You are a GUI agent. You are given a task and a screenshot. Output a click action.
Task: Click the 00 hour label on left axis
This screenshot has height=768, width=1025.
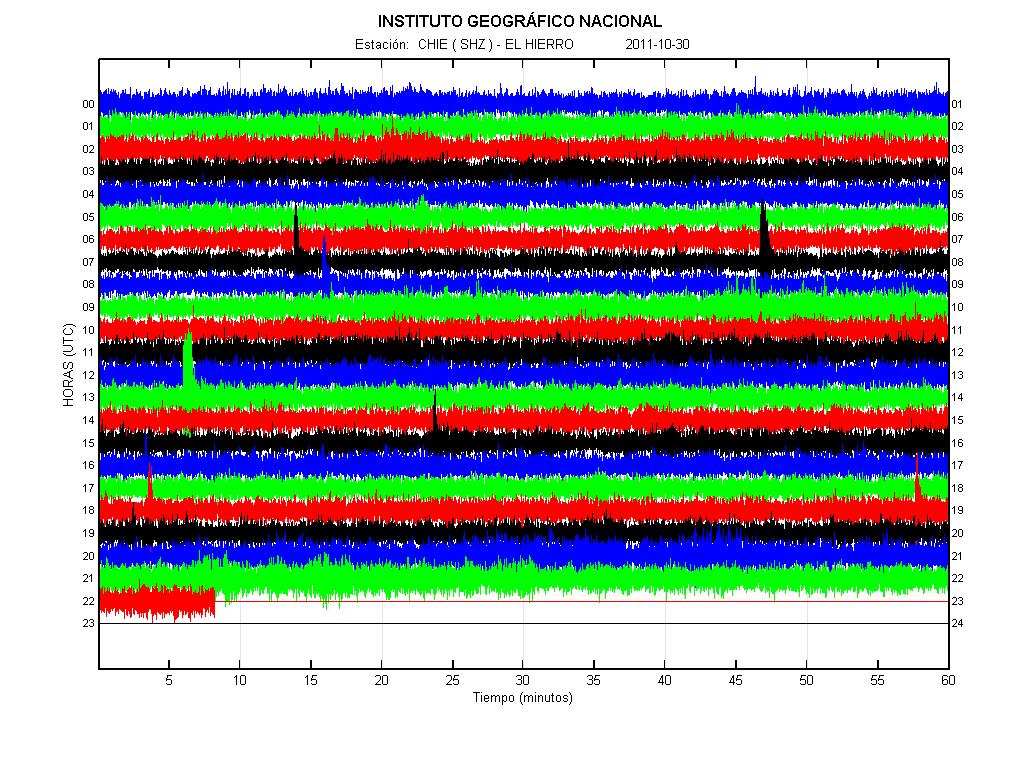click(88, 105)
